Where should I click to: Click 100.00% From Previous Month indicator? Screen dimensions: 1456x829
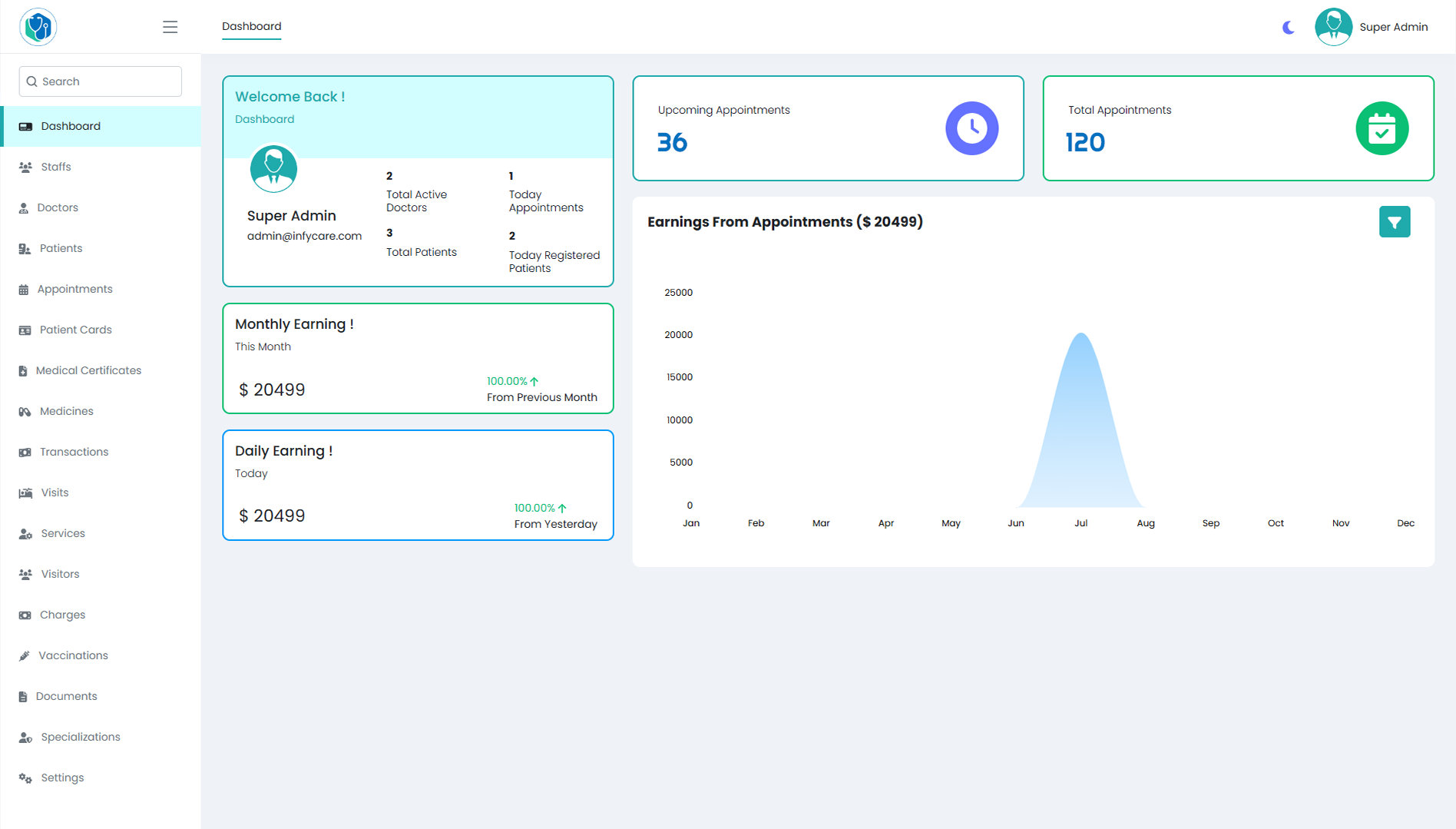(541, 390)
